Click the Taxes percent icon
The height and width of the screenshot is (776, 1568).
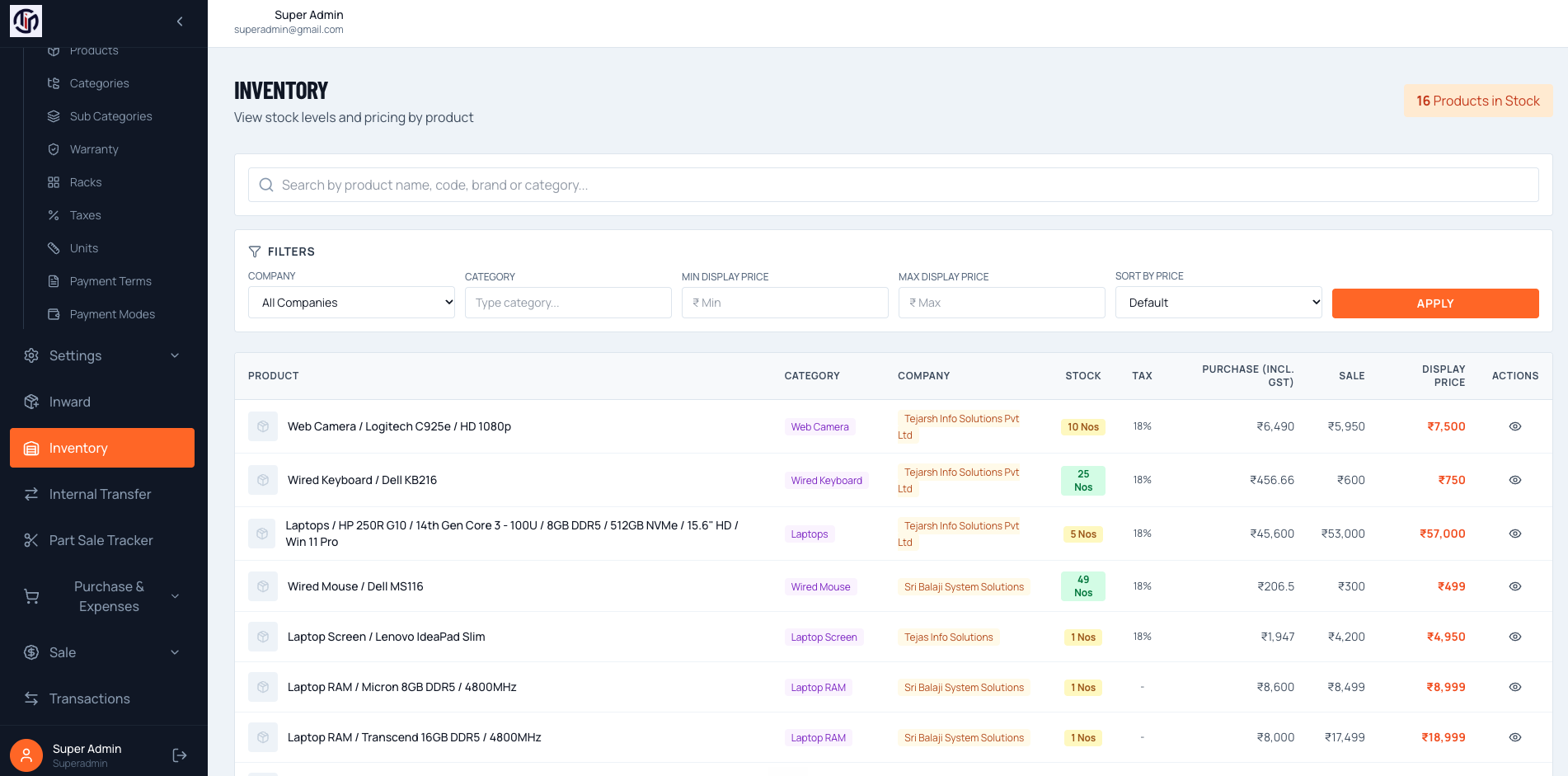(x=54, y=215)
